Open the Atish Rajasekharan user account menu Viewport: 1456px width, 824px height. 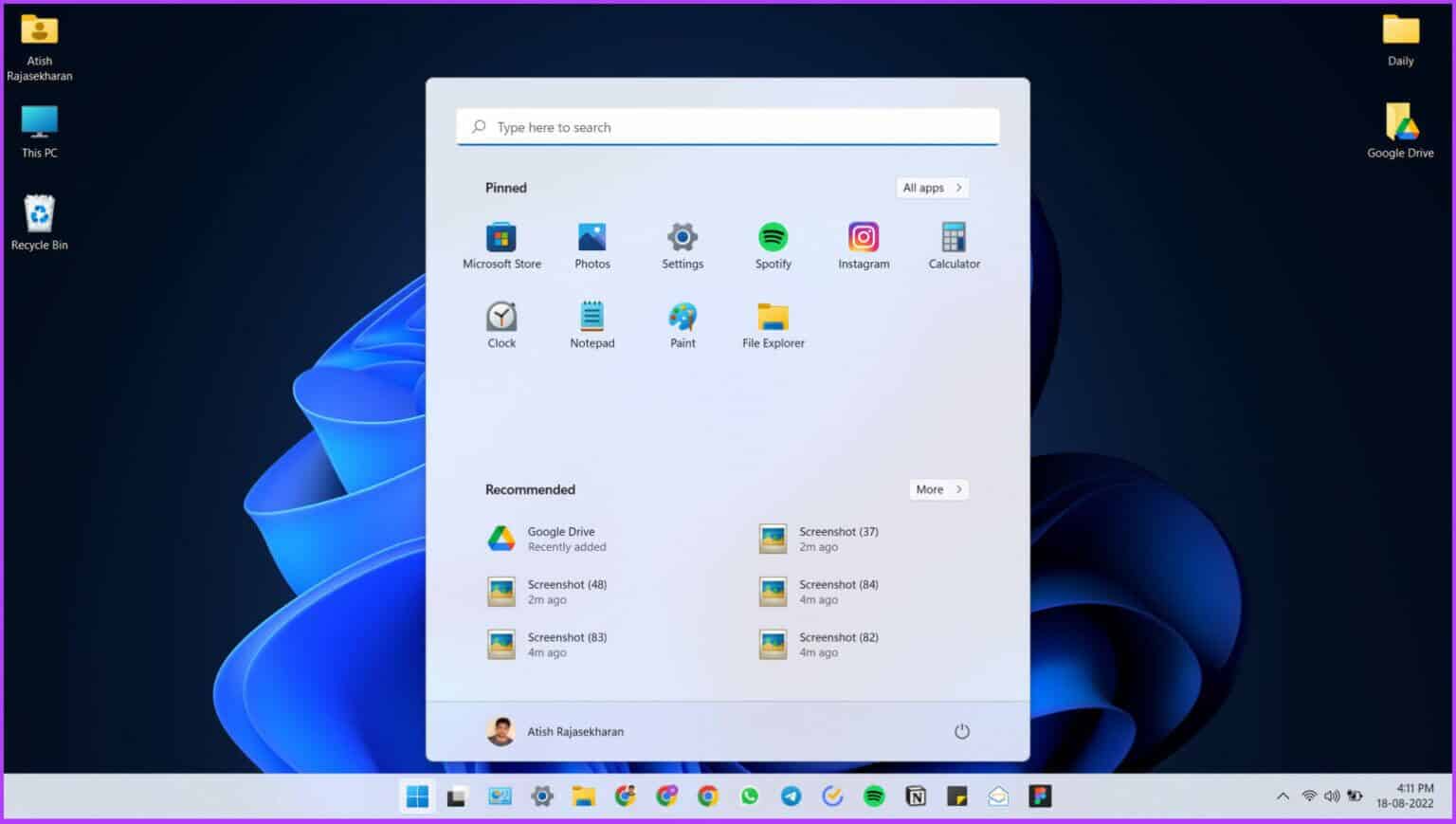[555, 731]
